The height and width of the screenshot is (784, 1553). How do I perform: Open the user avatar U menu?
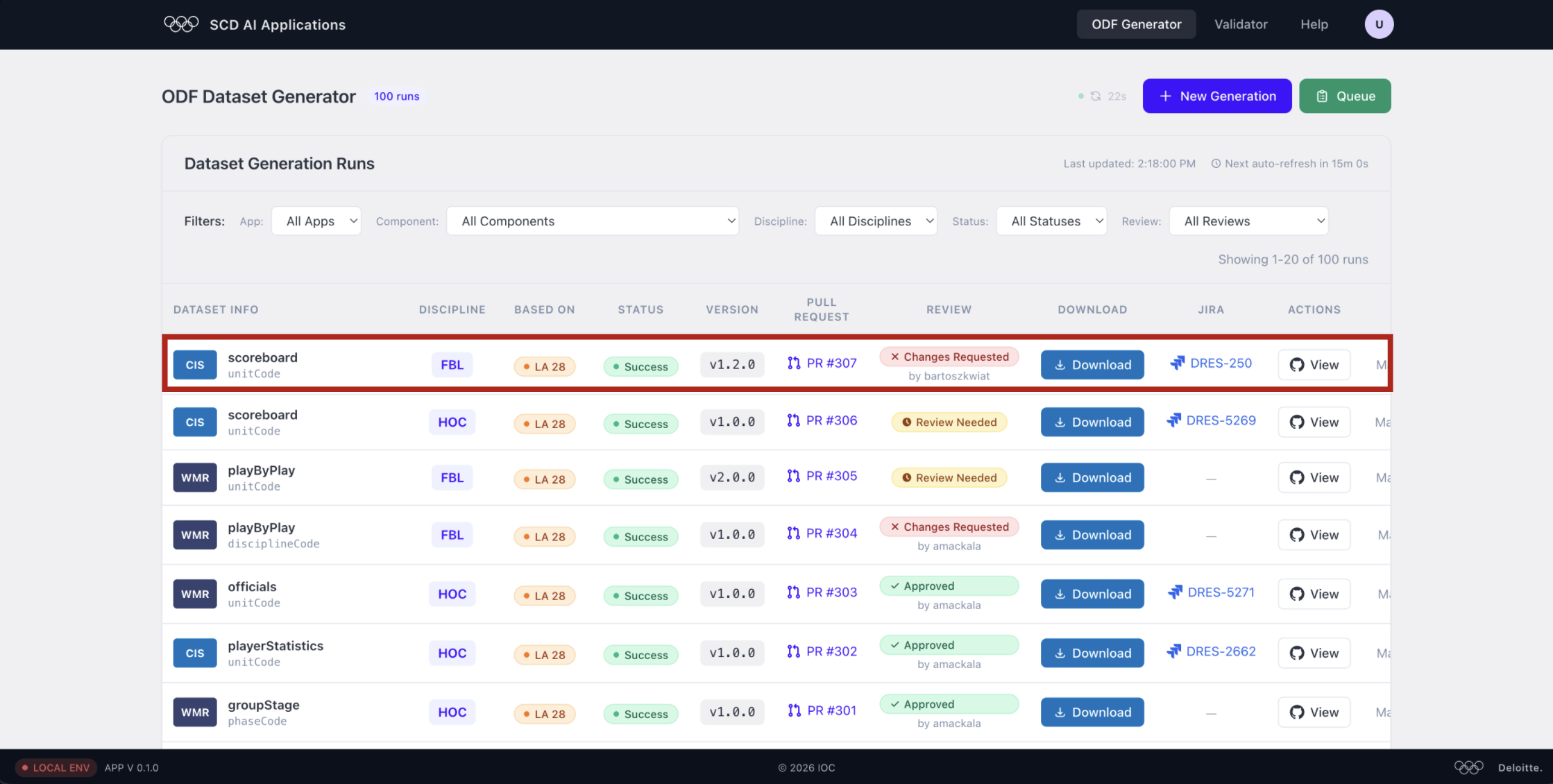pyautogui.click(x=1379, y=24)
